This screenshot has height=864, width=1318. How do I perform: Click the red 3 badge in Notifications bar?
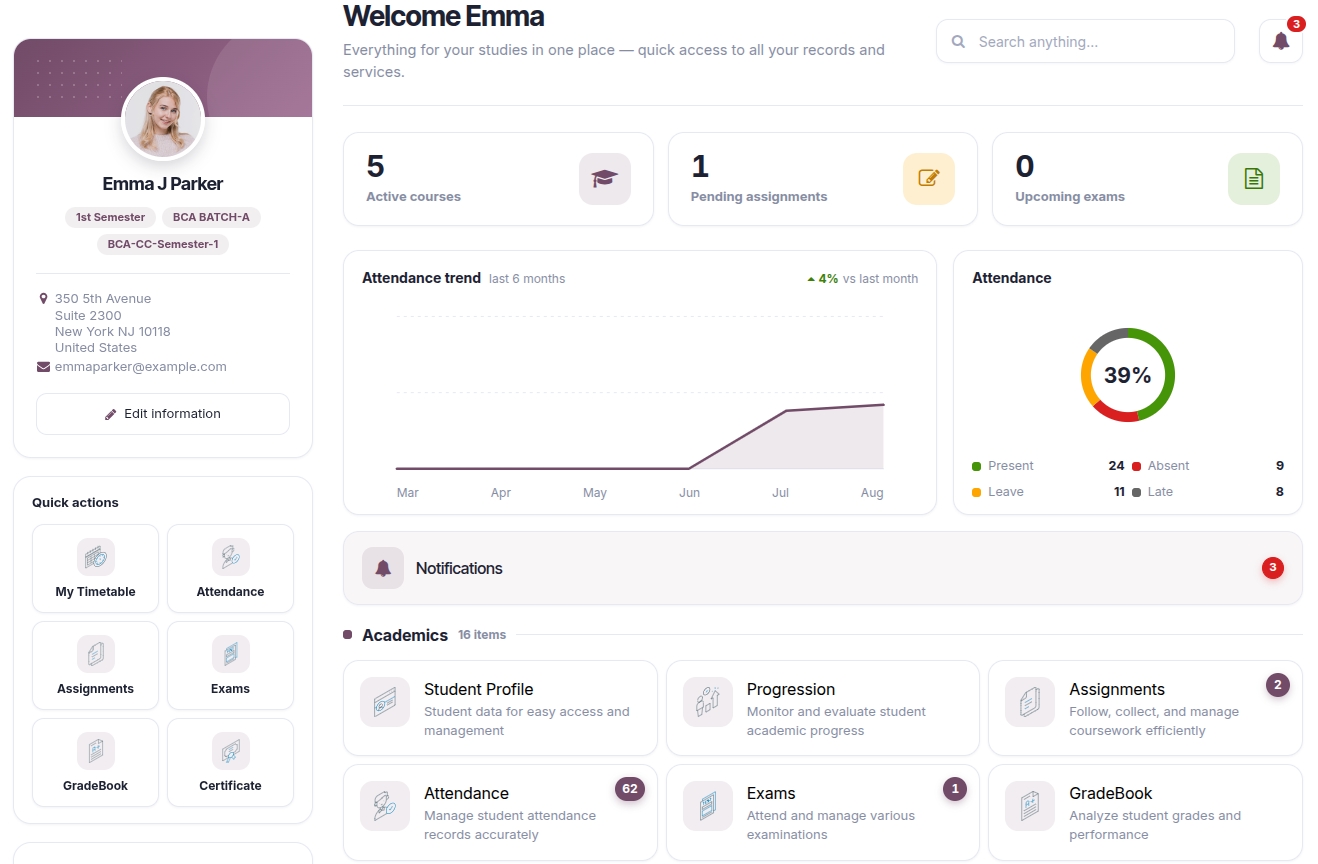(x=1272, y=568)
